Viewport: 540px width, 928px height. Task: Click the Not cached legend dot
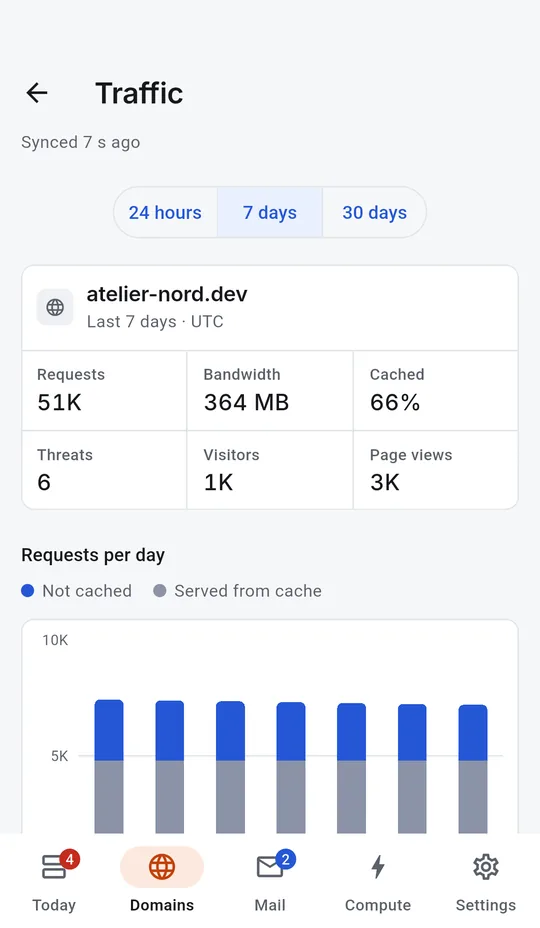click(x=28, y=591)
